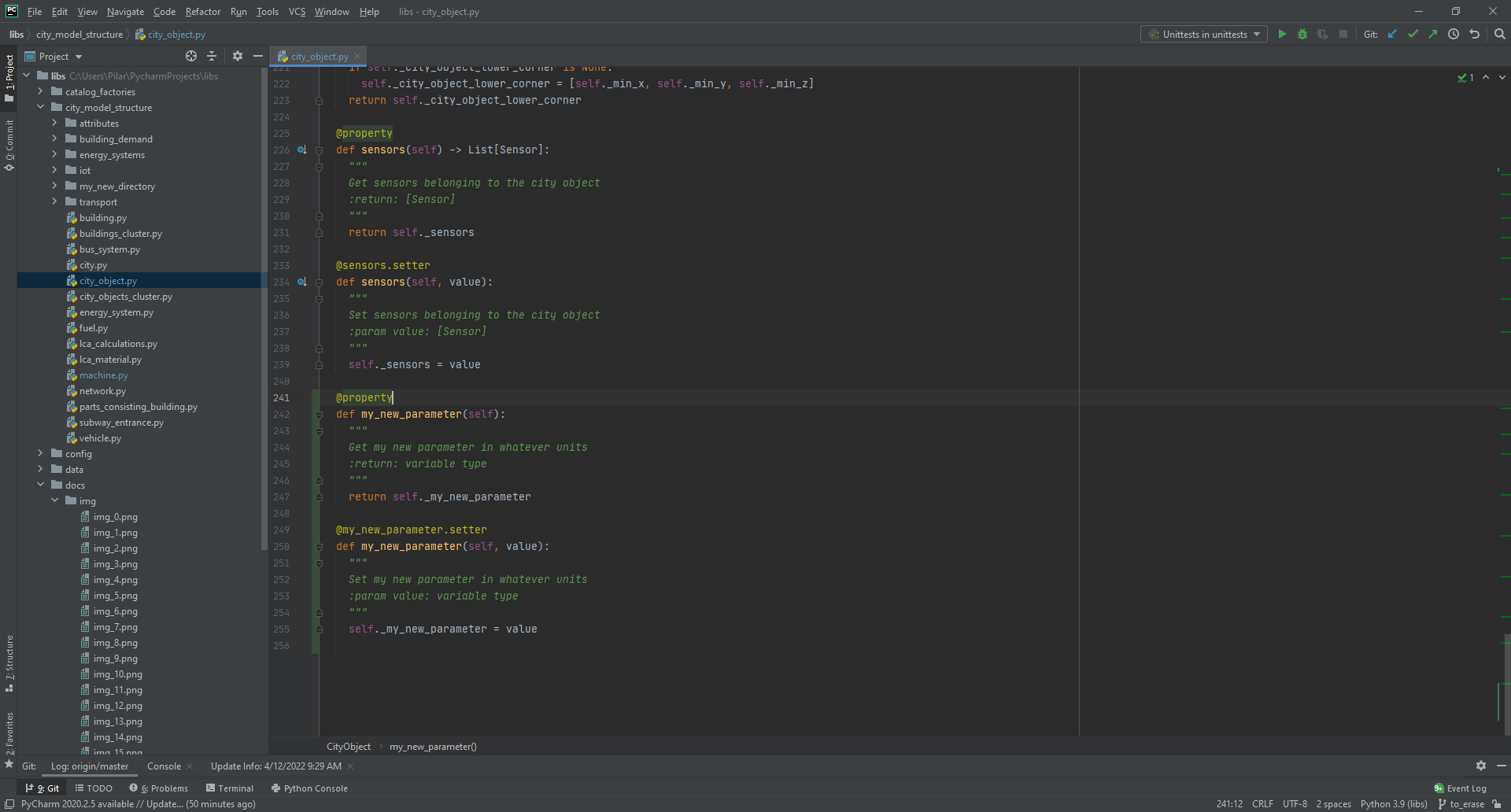Fold the sensors docstring at line 227
Image resolution: width=1511 pixels, height=812 pixels.
pyautogui.click(x=319, y=166)
